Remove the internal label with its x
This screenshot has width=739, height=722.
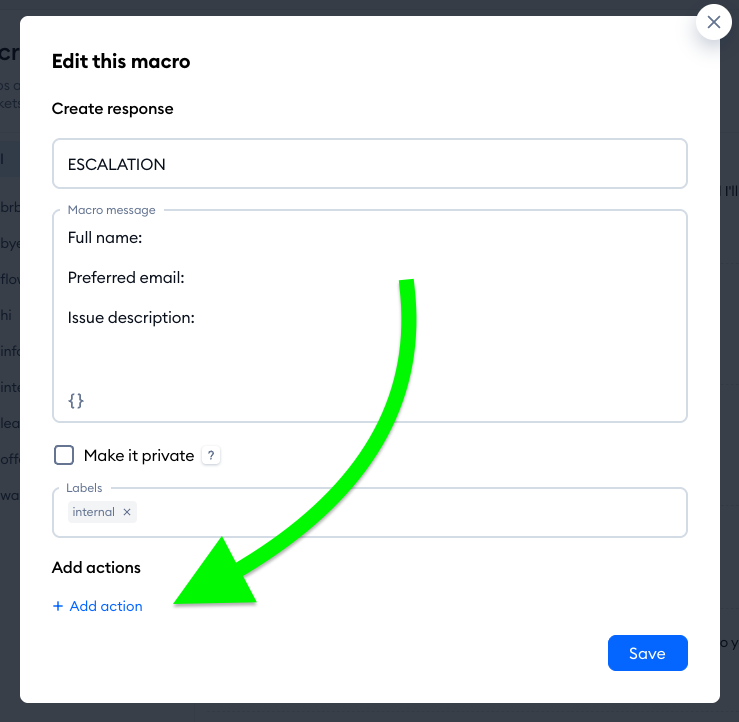[x=127, y=512]
